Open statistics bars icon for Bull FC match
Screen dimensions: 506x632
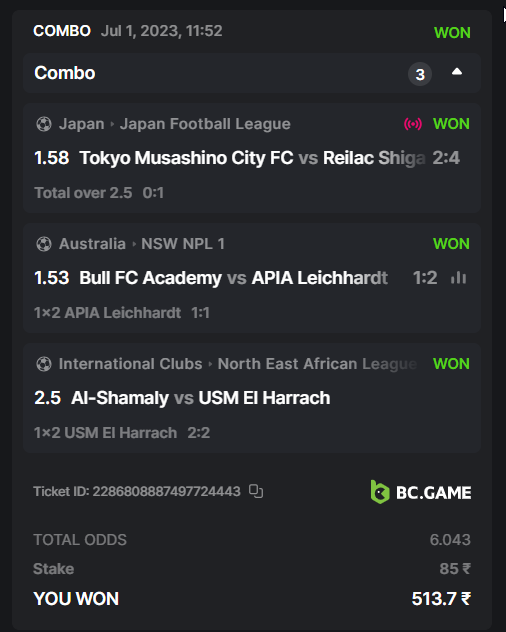[458, 278]
